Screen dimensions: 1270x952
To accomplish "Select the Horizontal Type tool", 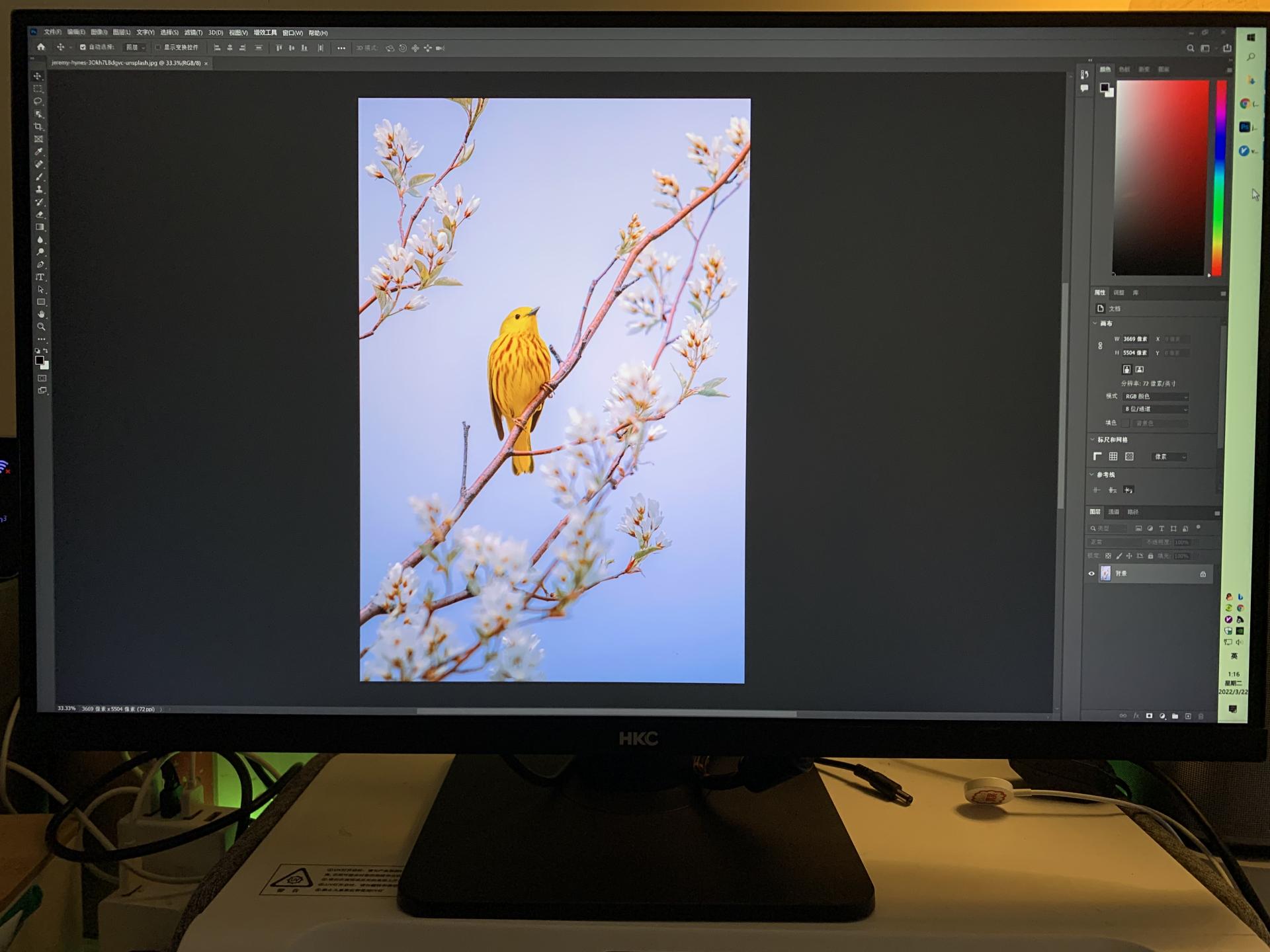I will pos(40,277).
